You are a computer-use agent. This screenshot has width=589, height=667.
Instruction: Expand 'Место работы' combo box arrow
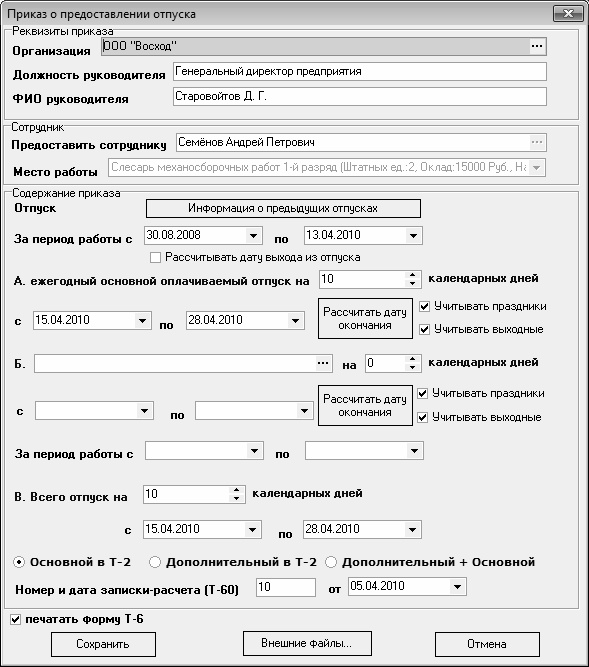pyautogui.click(x=537, y=168)
